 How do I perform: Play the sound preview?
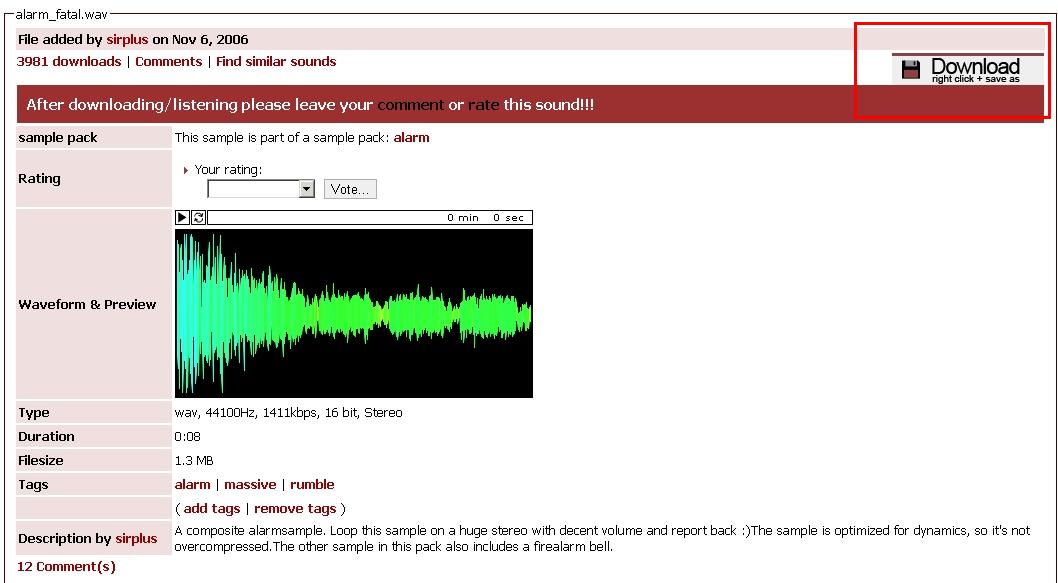point(182,217)
